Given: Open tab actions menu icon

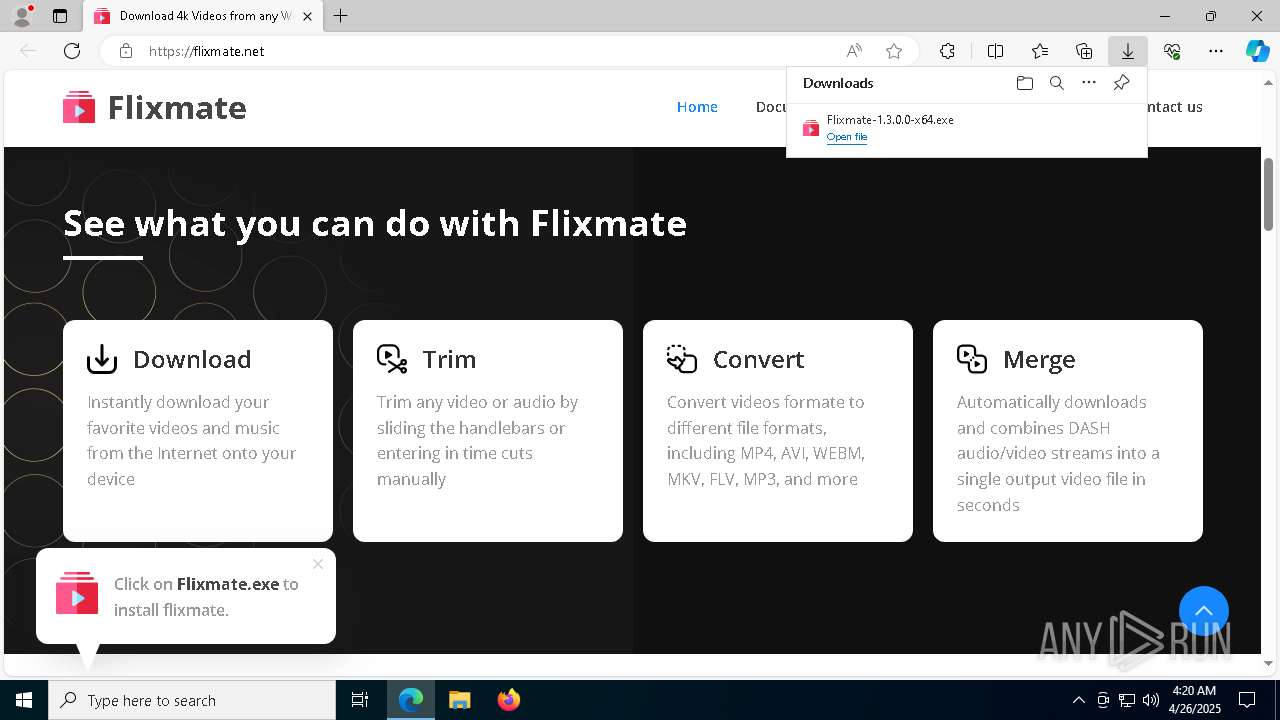Looking at the screenshot, I should [60, 16].
